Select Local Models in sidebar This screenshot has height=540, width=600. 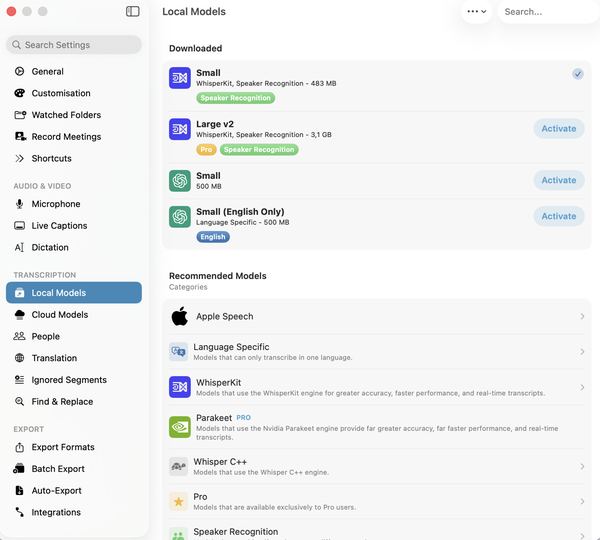point(74,293)
